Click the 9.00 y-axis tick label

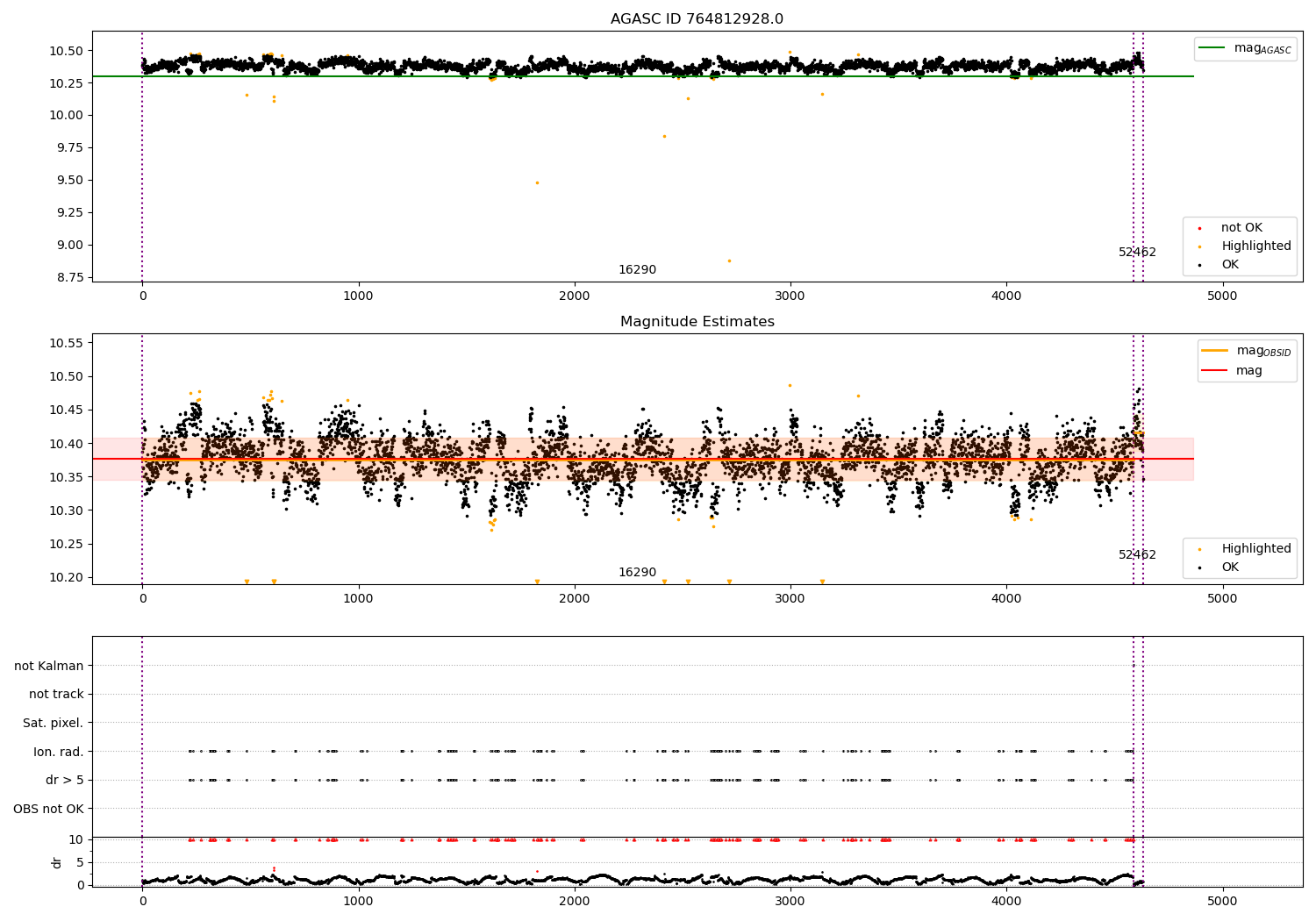(69, 245)
